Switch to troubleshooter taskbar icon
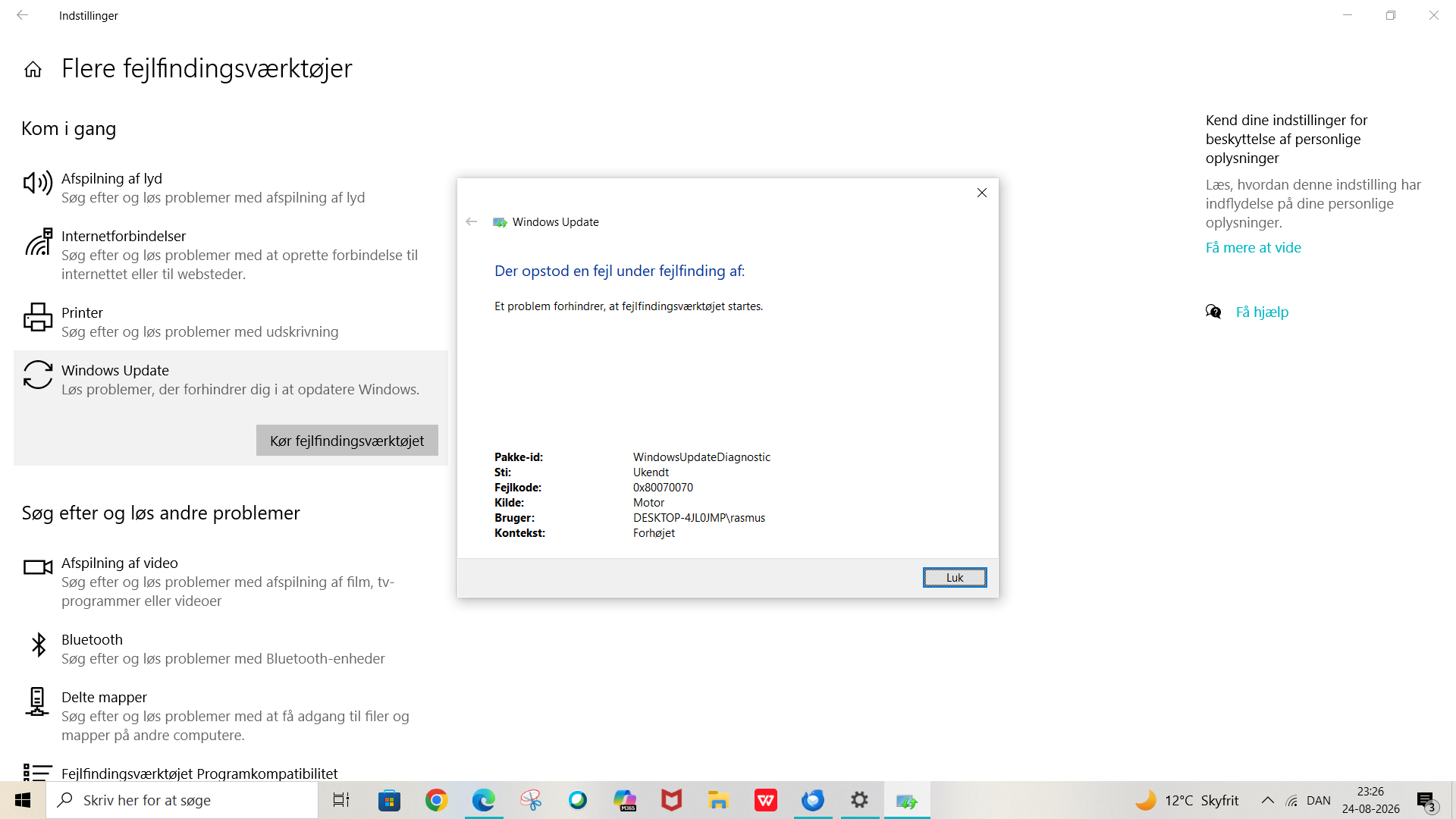The width and height of the screenshot is (1456, 819). tap(907, 800)
